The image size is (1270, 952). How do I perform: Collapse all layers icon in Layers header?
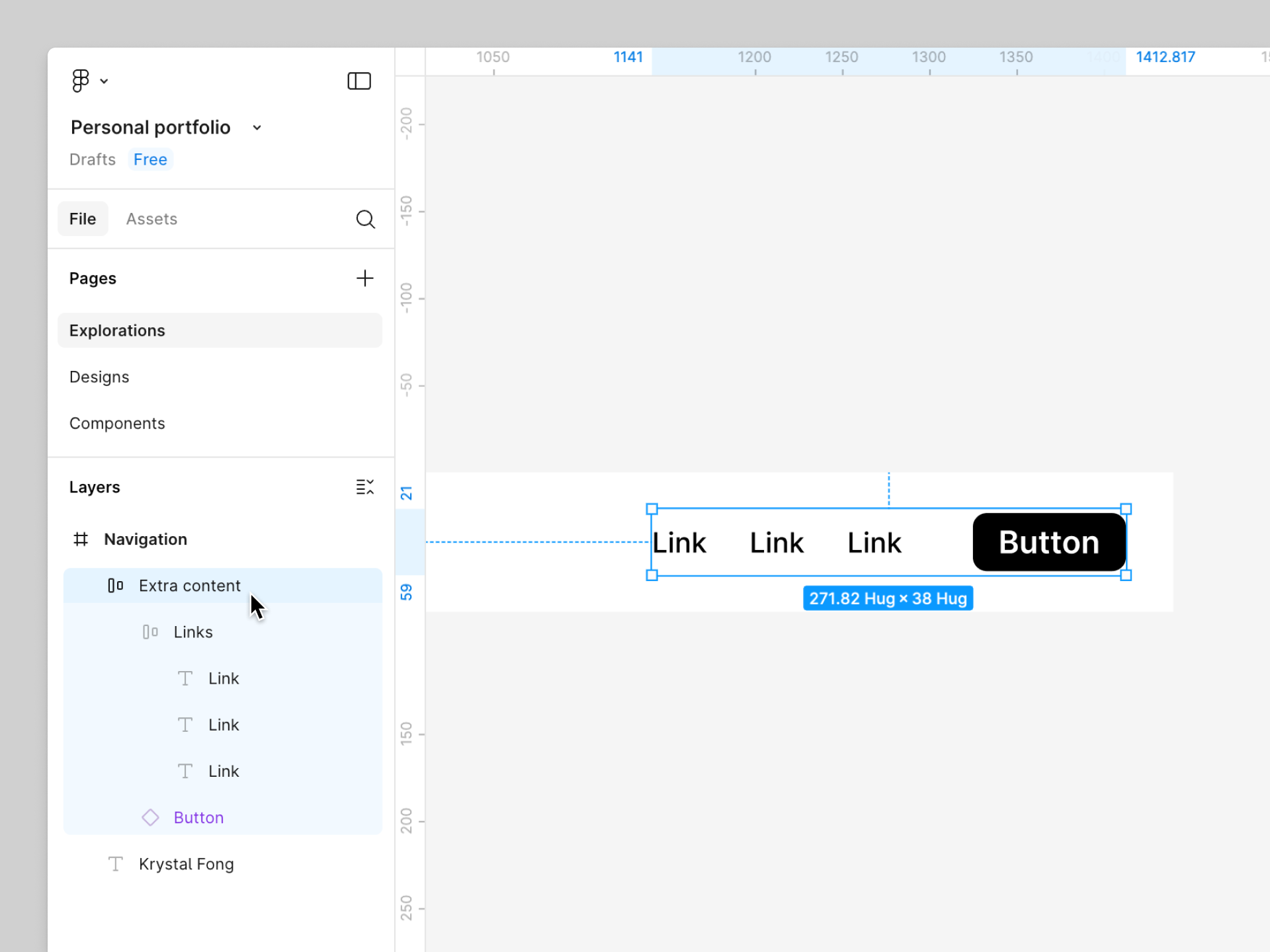point(364,487)
